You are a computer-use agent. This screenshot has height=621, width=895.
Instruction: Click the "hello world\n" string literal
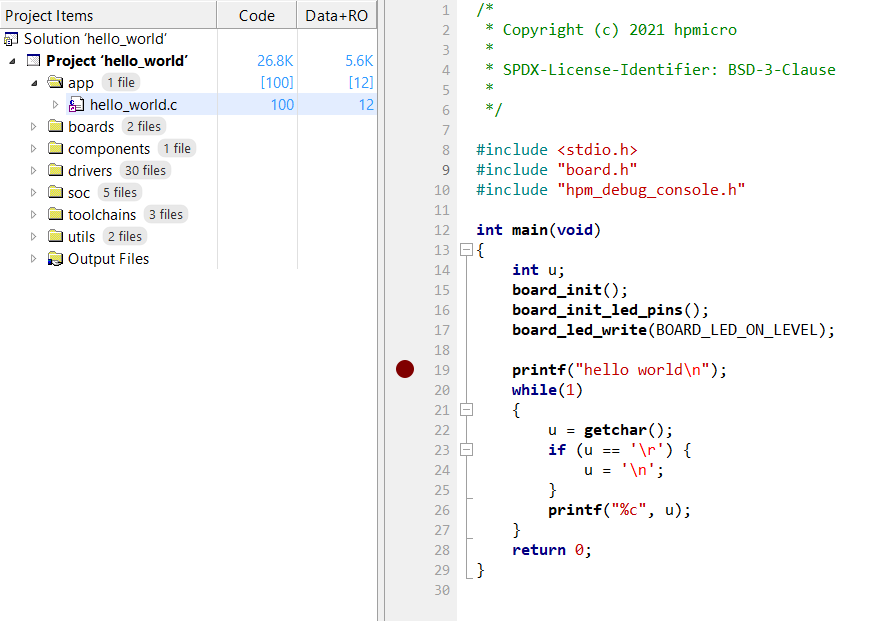click(x=642, y=370)
